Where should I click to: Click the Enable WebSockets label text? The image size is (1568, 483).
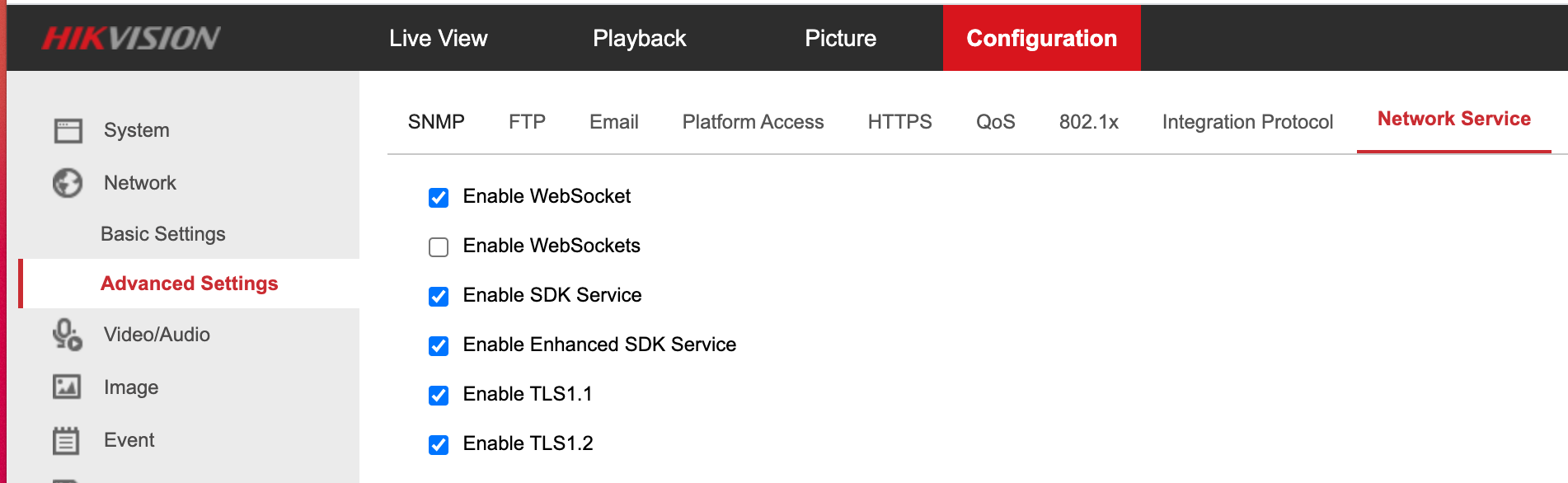552,246
